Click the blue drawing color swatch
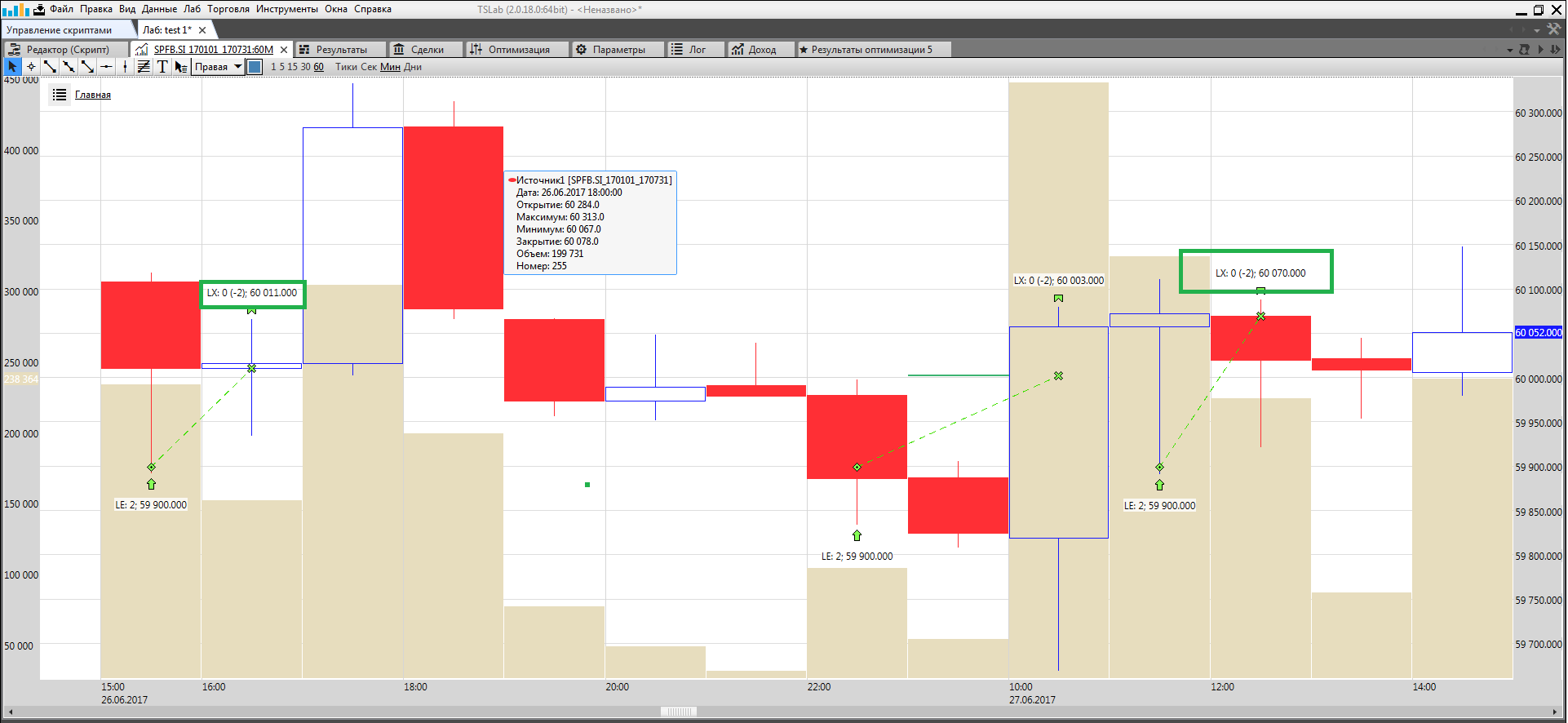The width and height of the screenshot is (1568, 723). point(255,67)
